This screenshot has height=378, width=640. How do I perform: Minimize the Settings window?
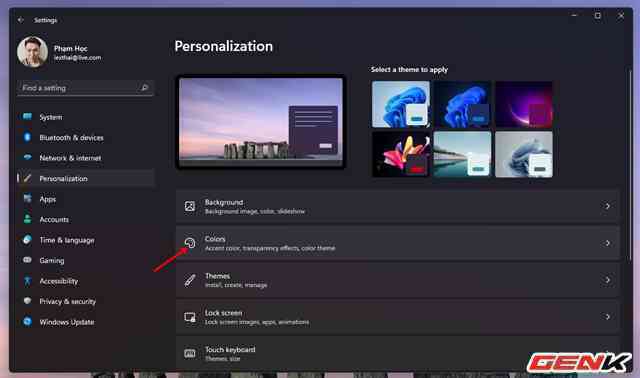[x=574, y=16]
